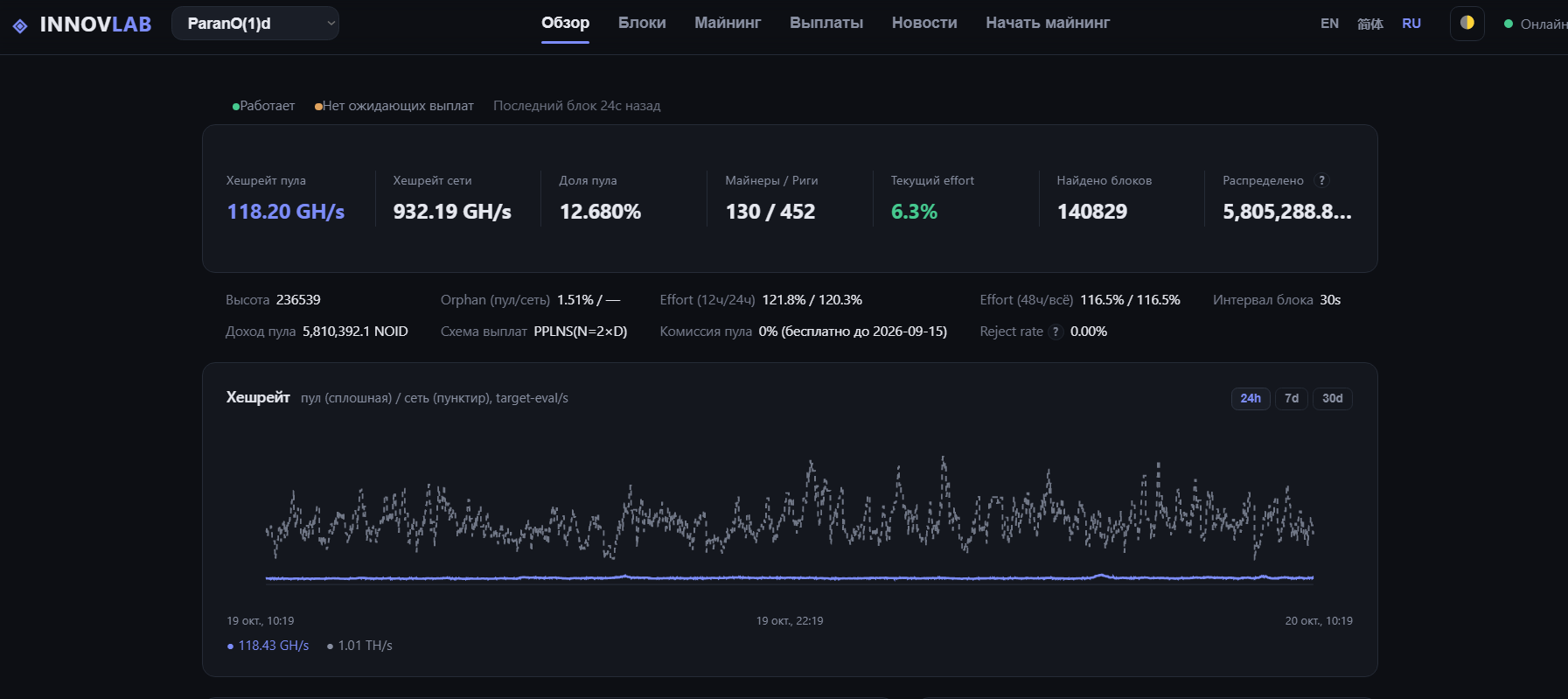Select the 30d chart range

click(1333, 398)
